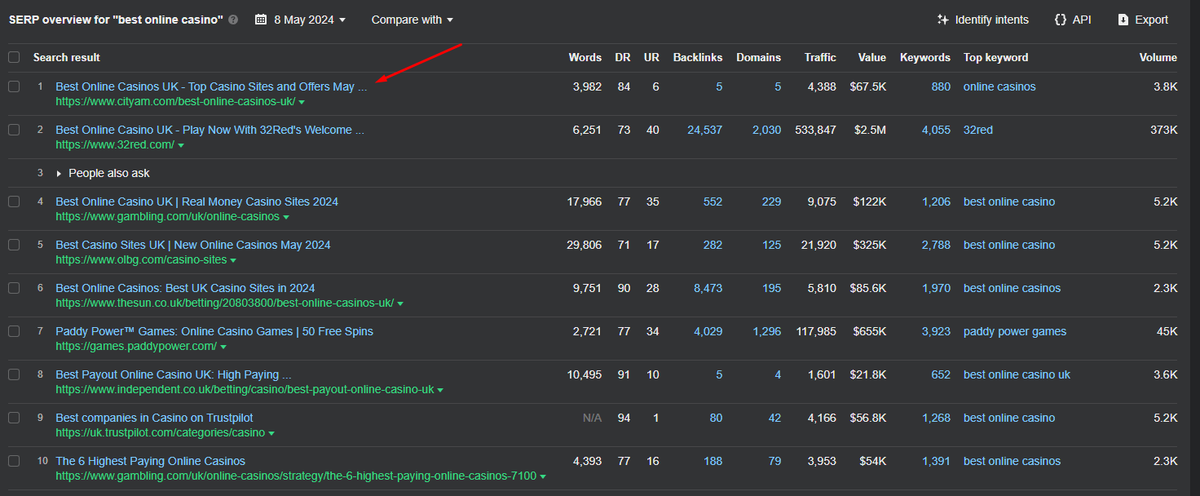Click the https://games.paddypower.com/ URL

(136, 346)
